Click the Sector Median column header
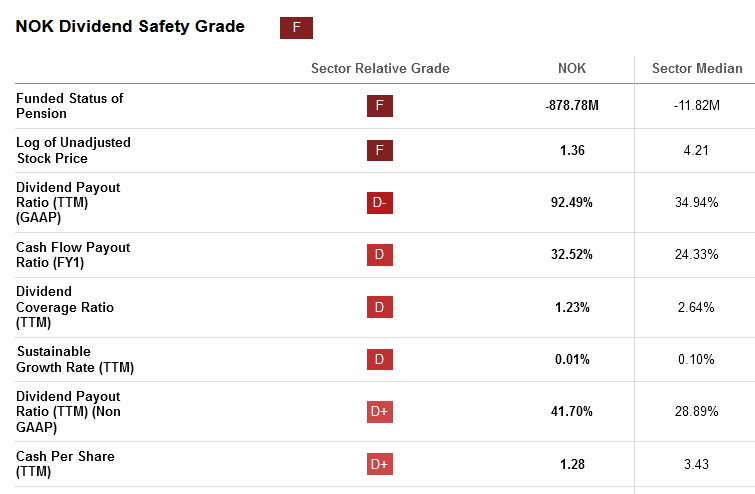The width and height of the screenshot is (755, 494). click(x=697, y=68)
